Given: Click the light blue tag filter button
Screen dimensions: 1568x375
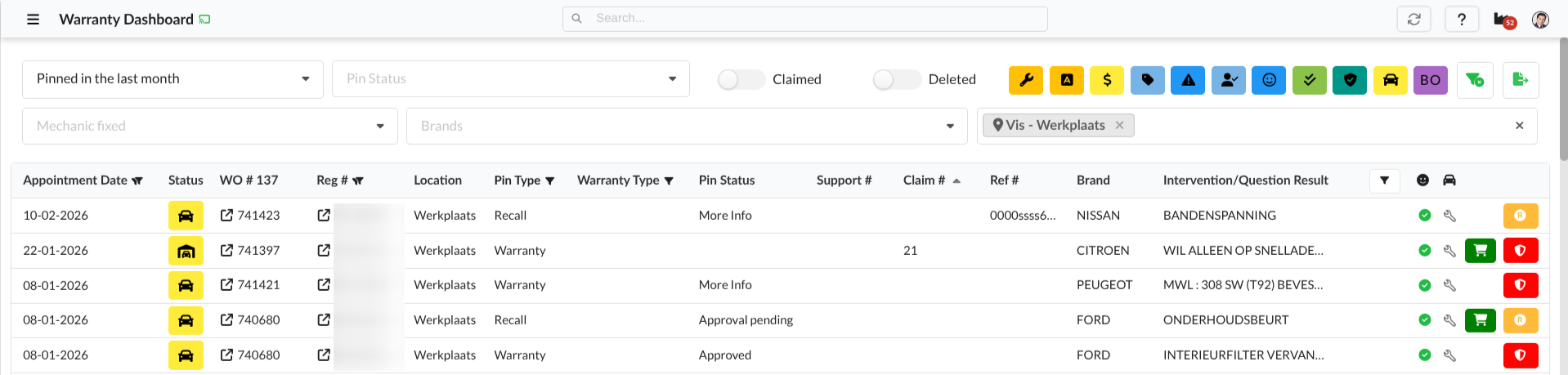Looking at the screenshot, I should click(1147, 80).
